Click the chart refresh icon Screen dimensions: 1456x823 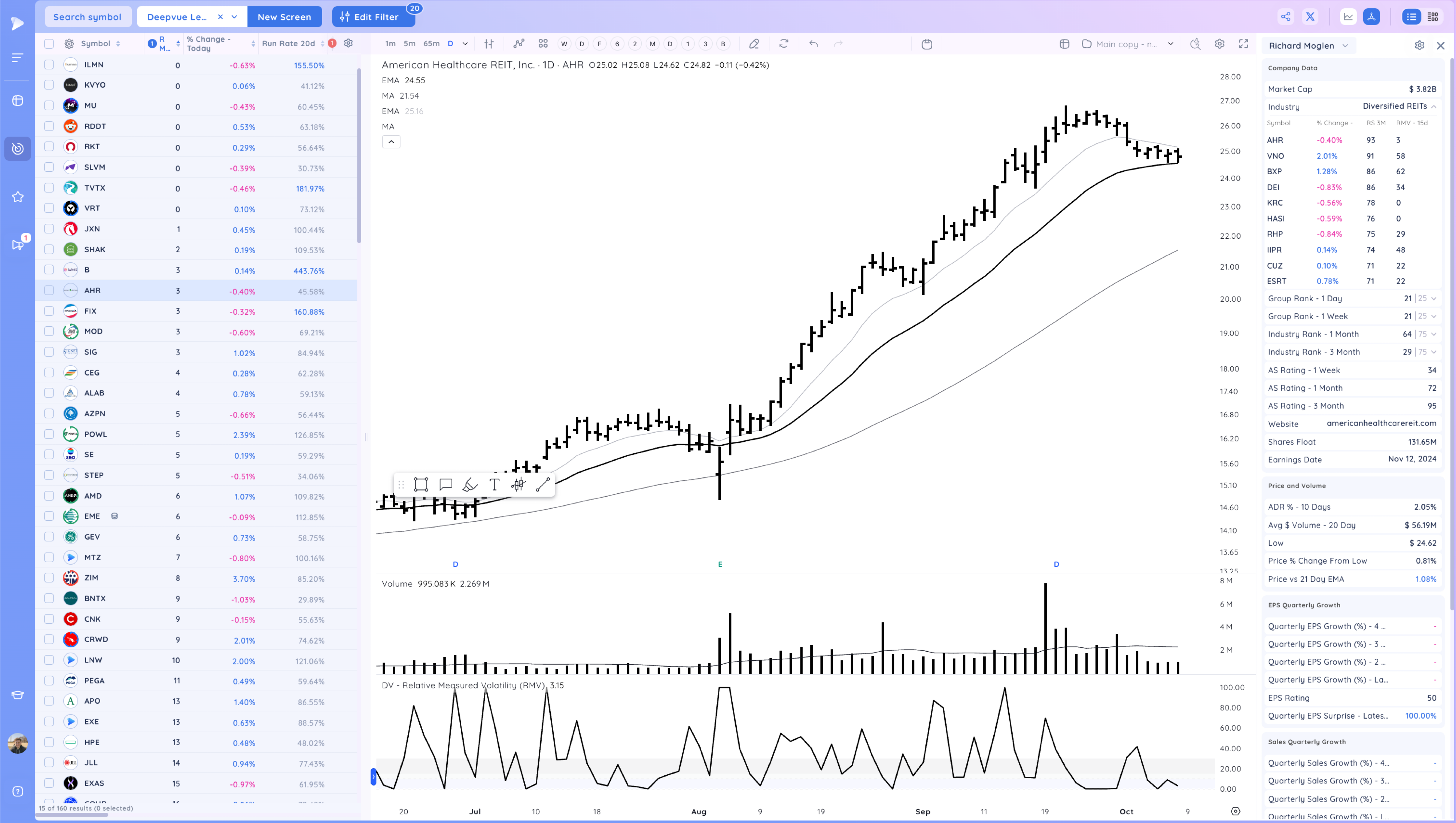pos(784,44)
